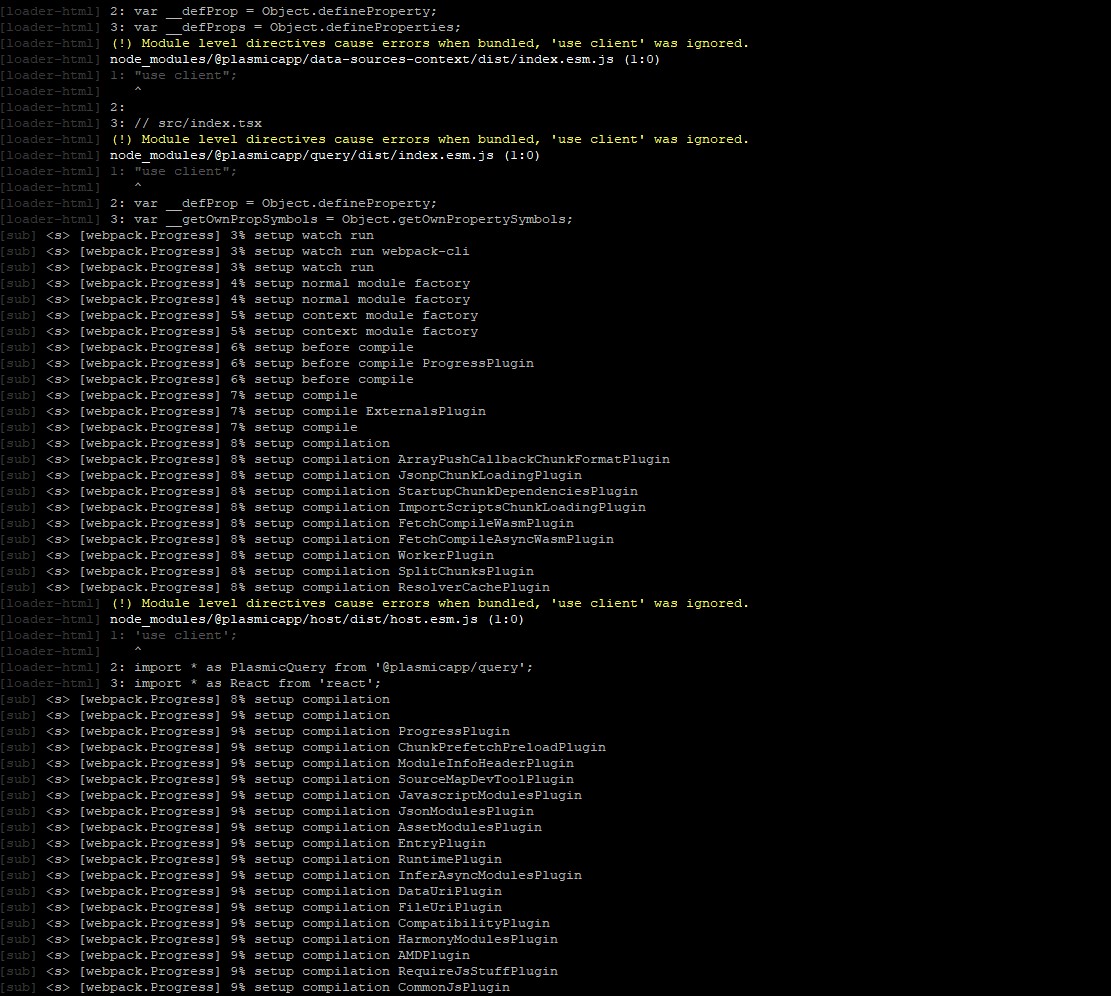This screenshot has width=1111, height=996.
Task: Select the SplitChunksPlugin progress line
Action: coord(465,571)
